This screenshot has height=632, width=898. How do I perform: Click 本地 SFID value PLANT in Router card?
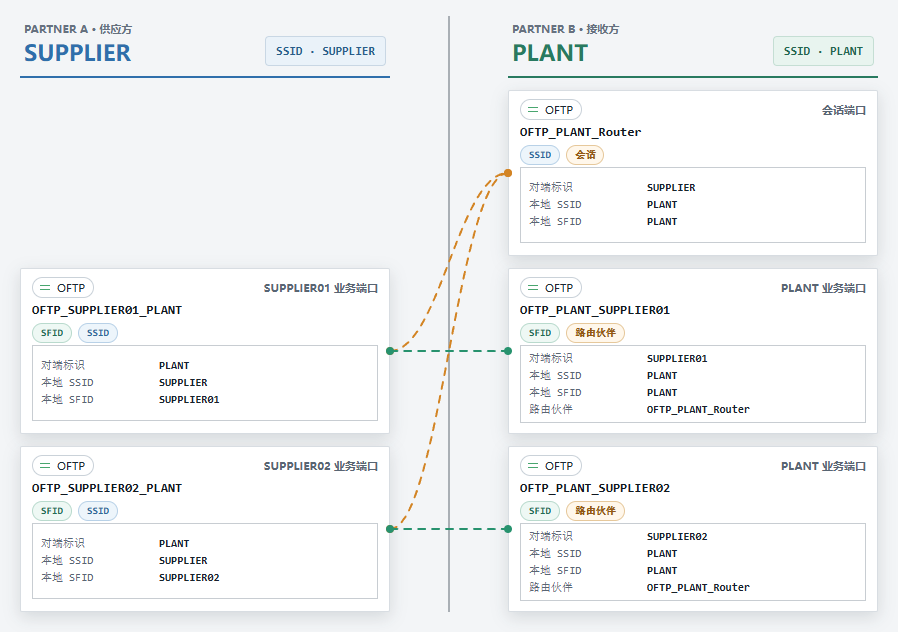tap(662, 222)
